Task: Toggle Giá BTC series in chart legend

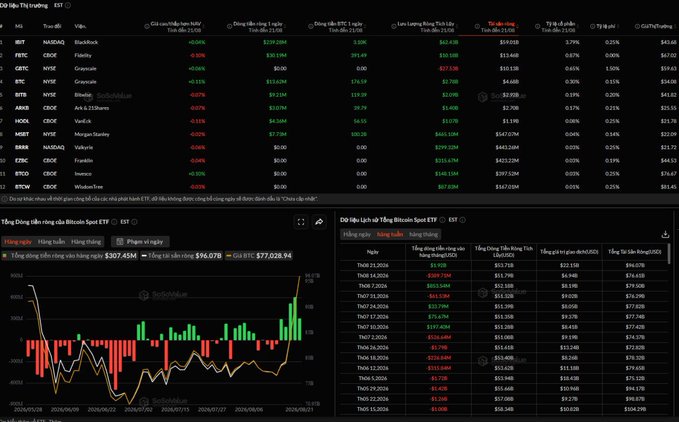Action: (x=259, y=256)
